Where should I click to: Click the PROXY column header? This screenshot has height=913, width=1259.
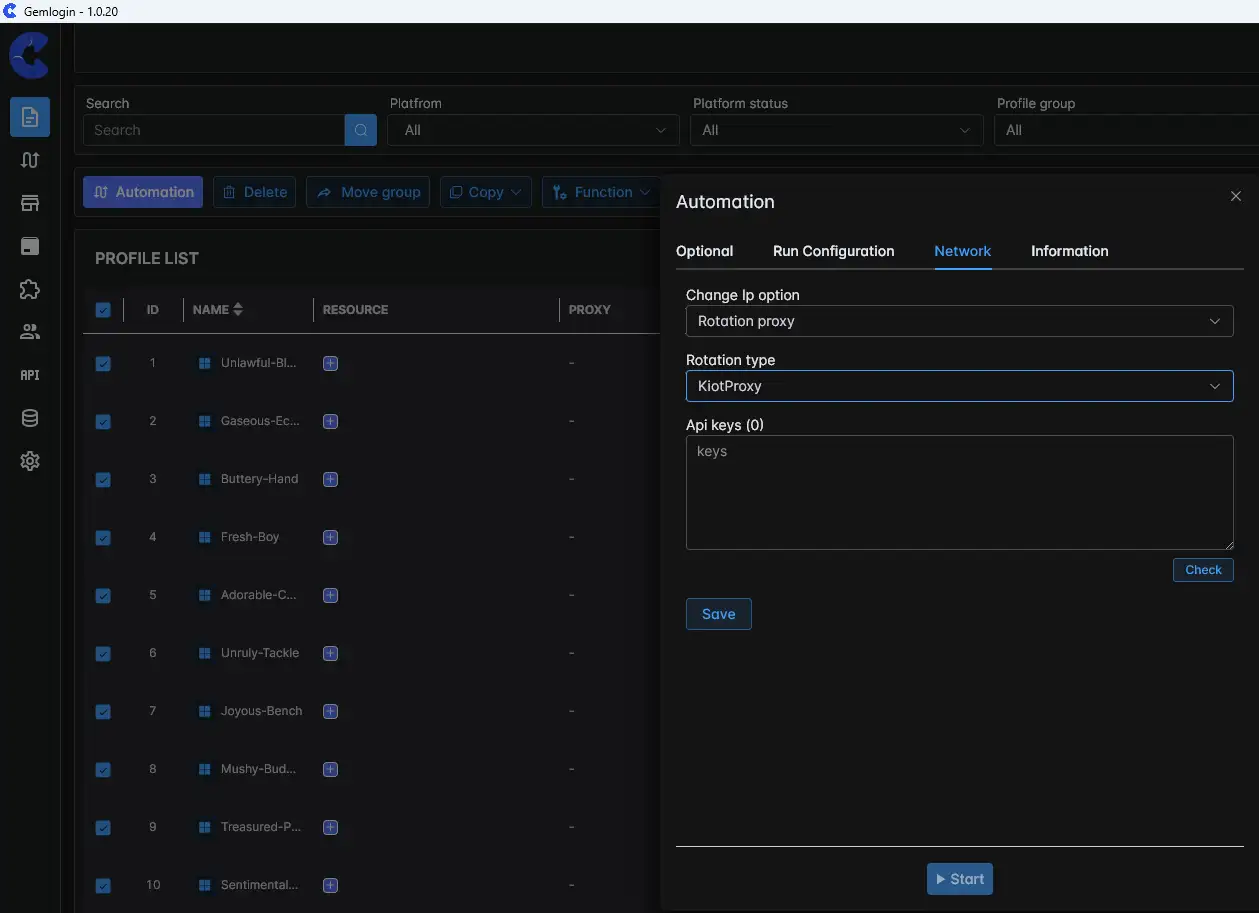pos(590,310)
